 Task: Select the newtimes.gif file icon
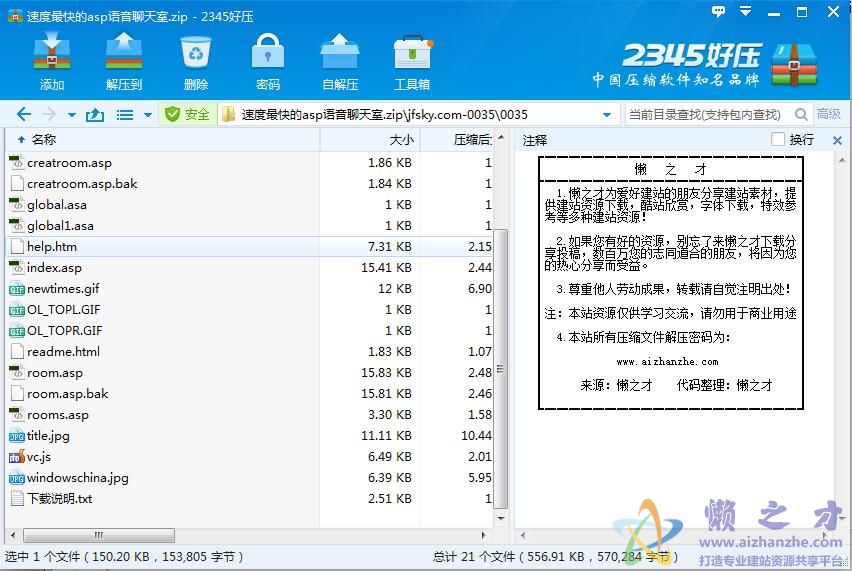coord(17,289)
